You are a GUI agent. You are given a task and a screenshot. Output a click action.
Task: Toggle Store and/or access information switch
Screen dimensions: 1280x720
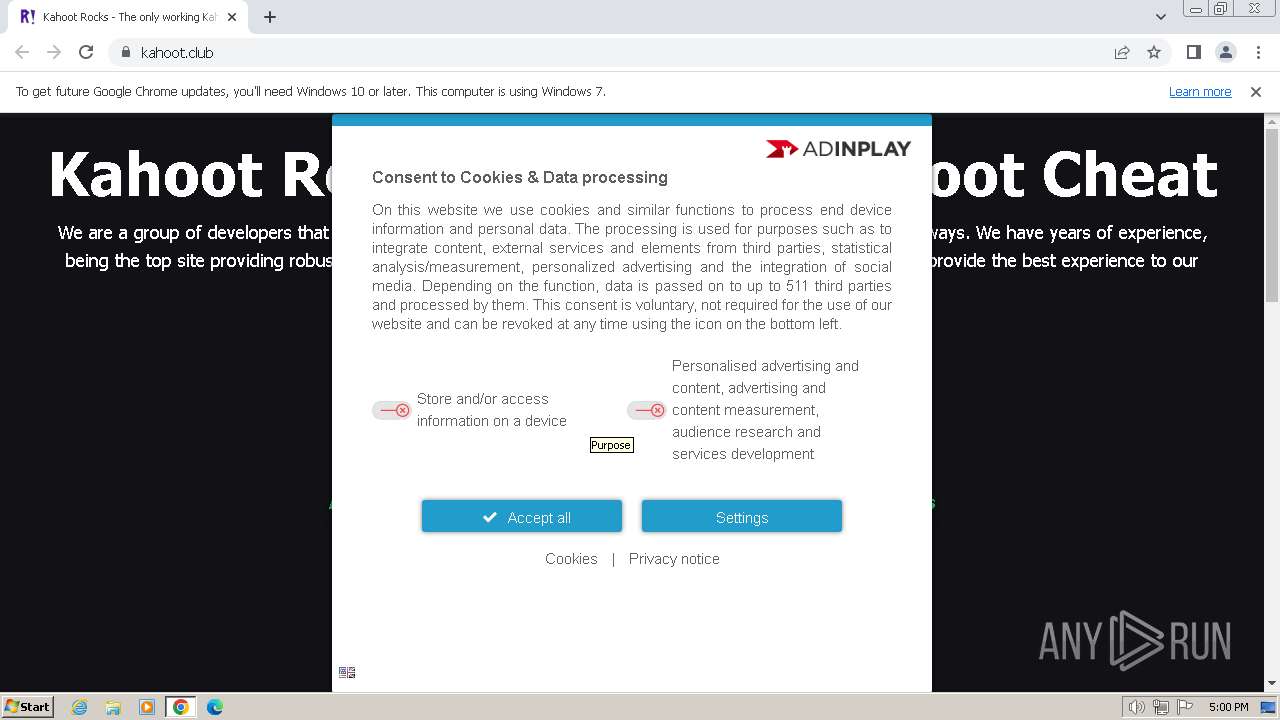[x=391, y=410]
